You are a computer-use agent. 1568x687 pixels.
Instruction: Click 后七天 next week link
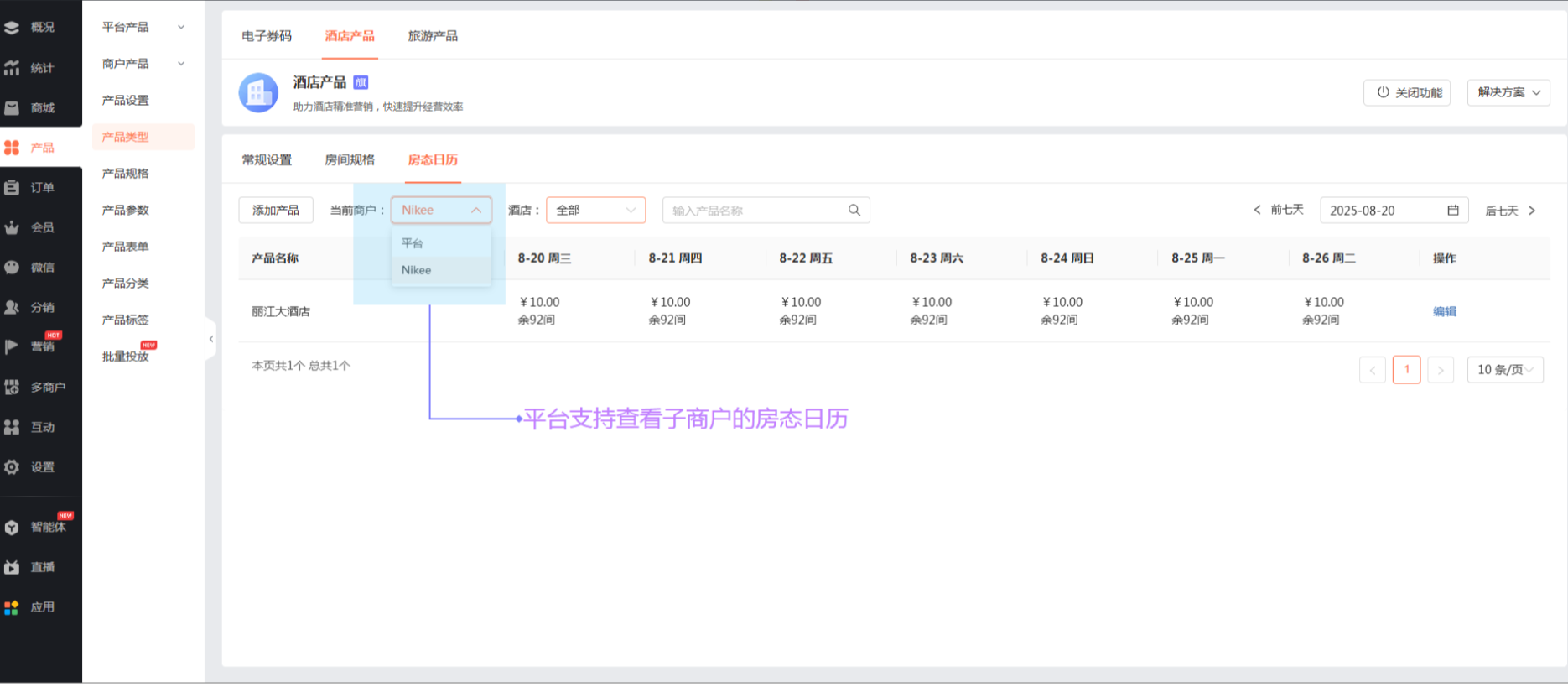tap(1511, 211)
